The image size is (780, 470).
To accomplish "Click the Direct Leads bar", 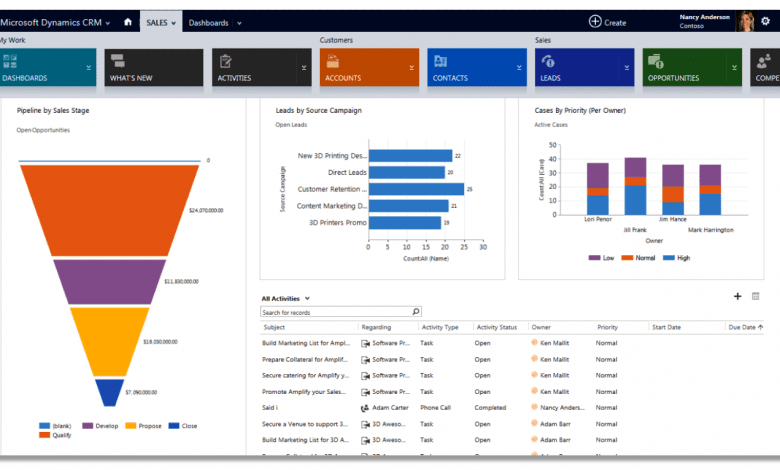I will [x=407, y=172].
